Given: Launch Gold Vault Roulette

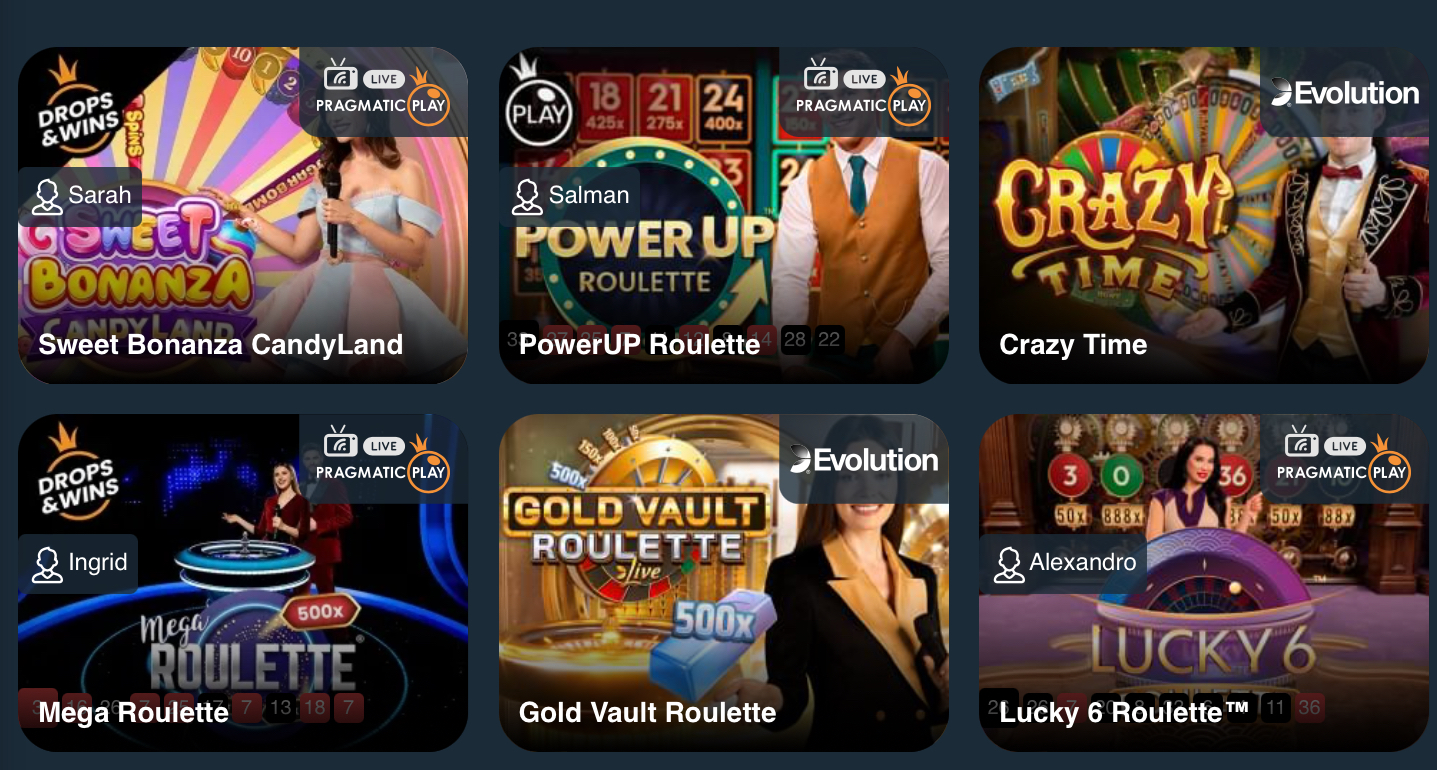Looking at the screenshot, I should [724, 583].
